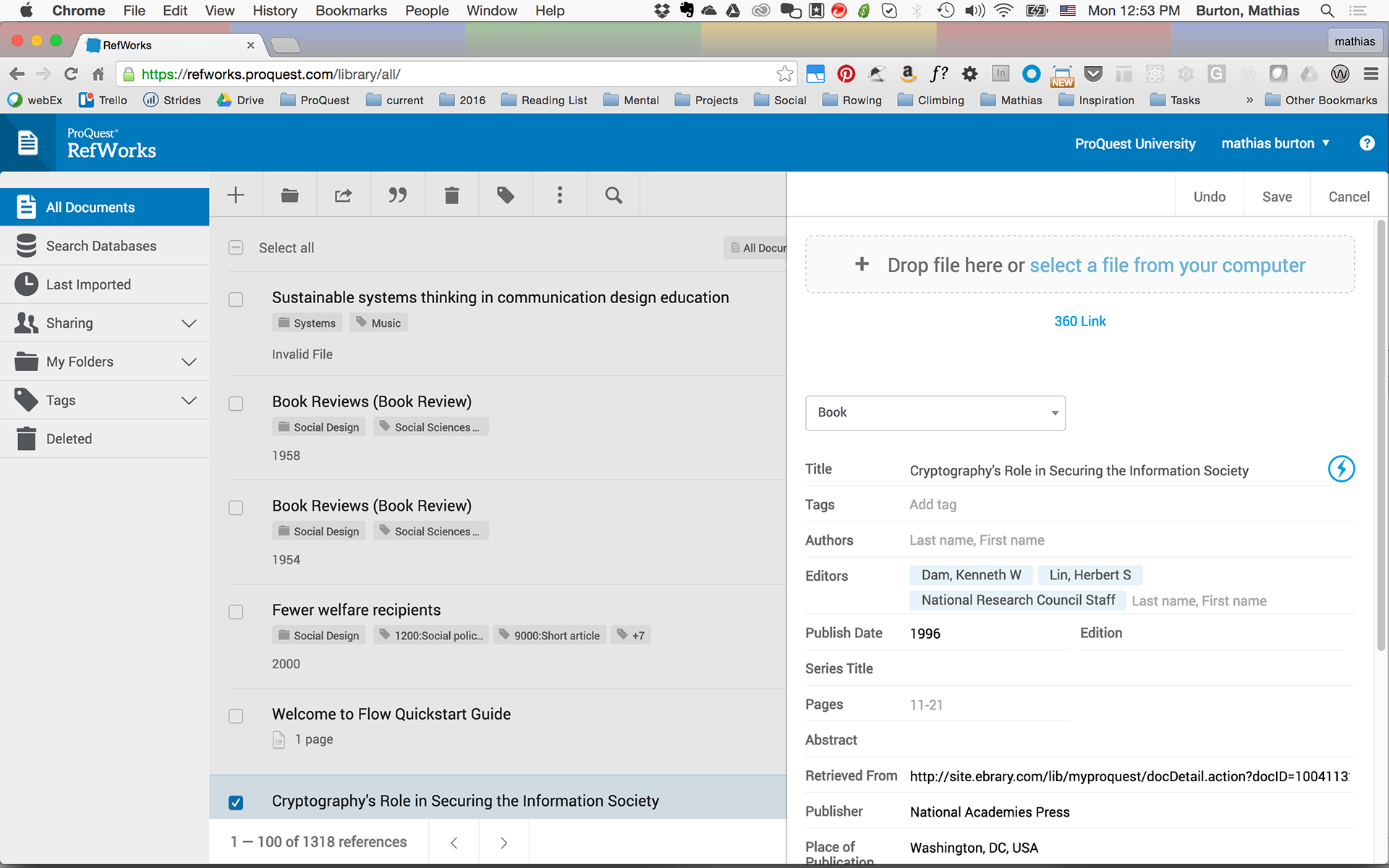Click the create bibliography quotes icon
Screen dimensions: 1389x868
point(397,195)
